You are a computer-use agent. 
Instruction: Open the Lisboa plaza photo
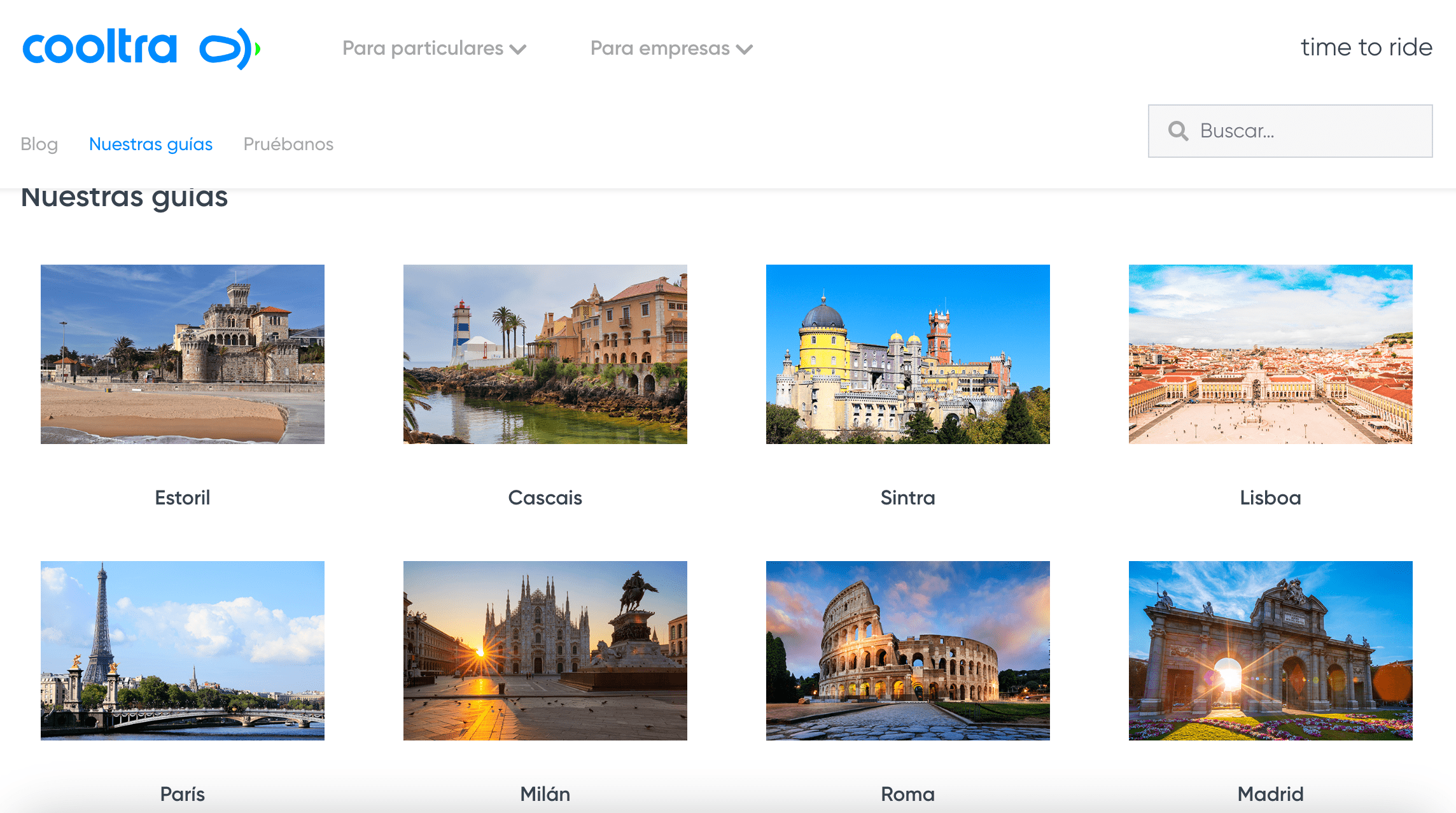coord(1271,354)
